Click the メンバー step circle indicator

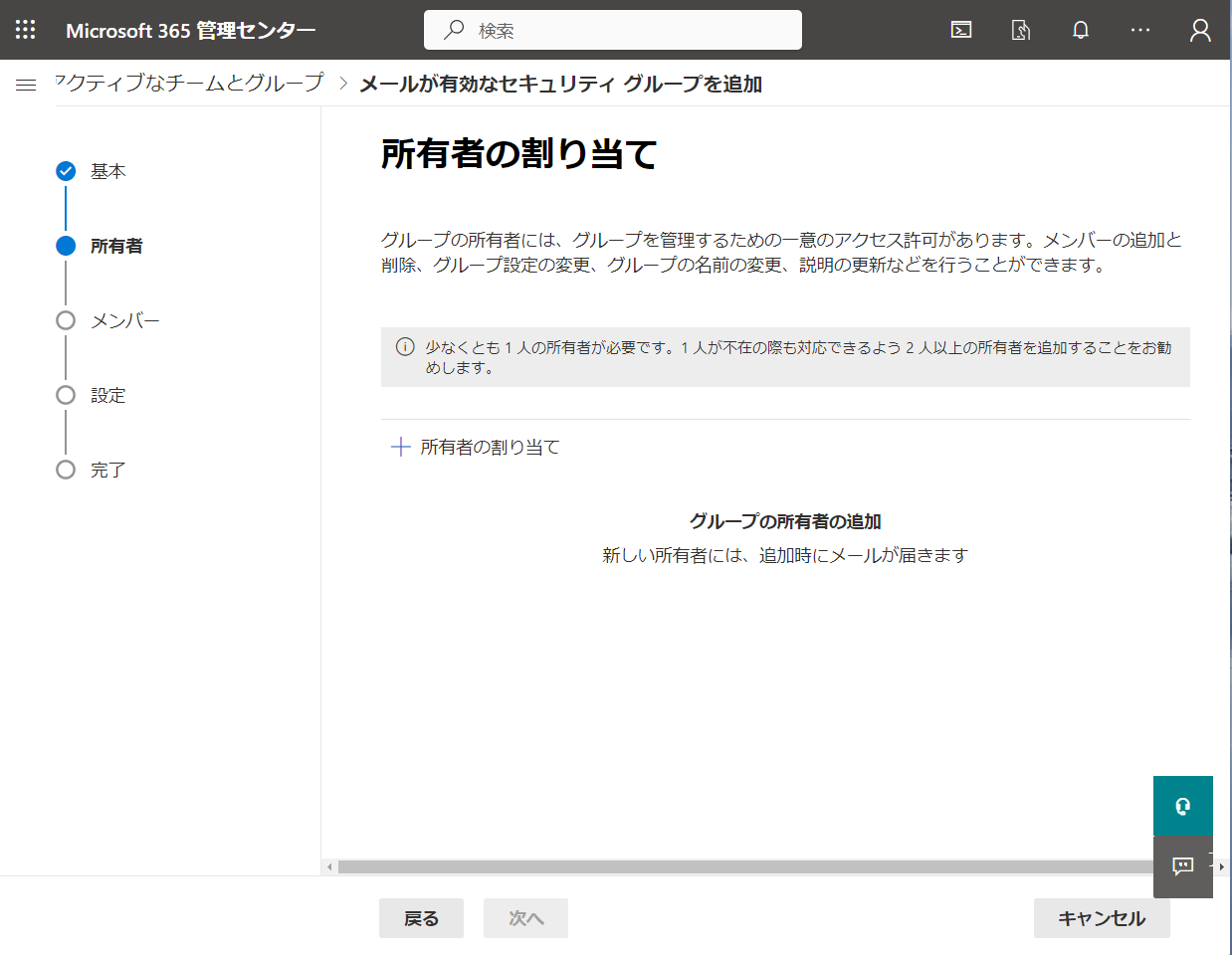66,320
